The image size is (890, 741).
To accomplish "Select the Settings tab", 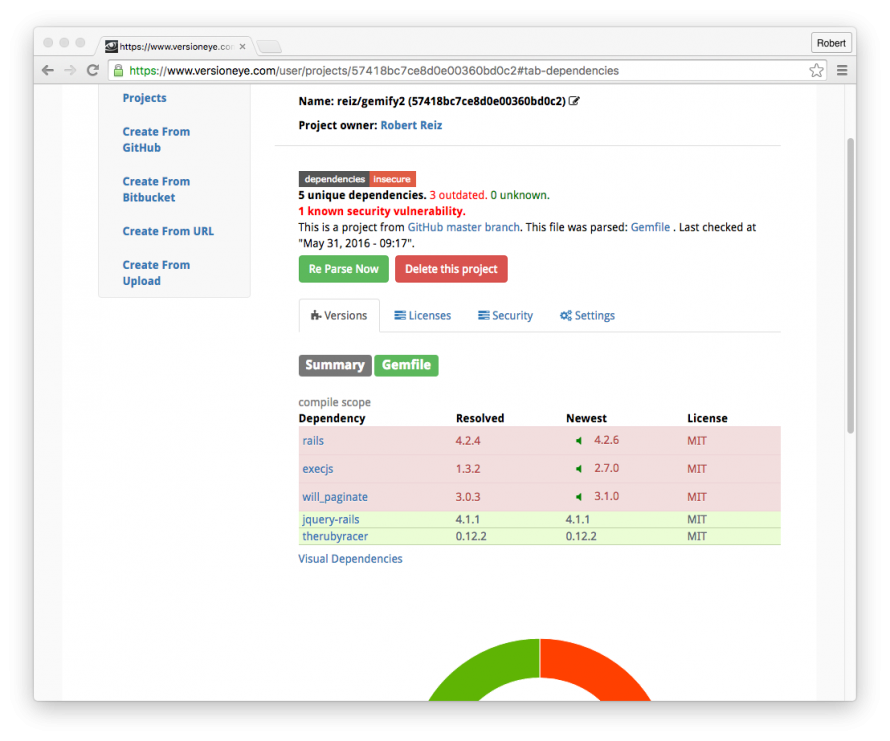I will (587, 316).
